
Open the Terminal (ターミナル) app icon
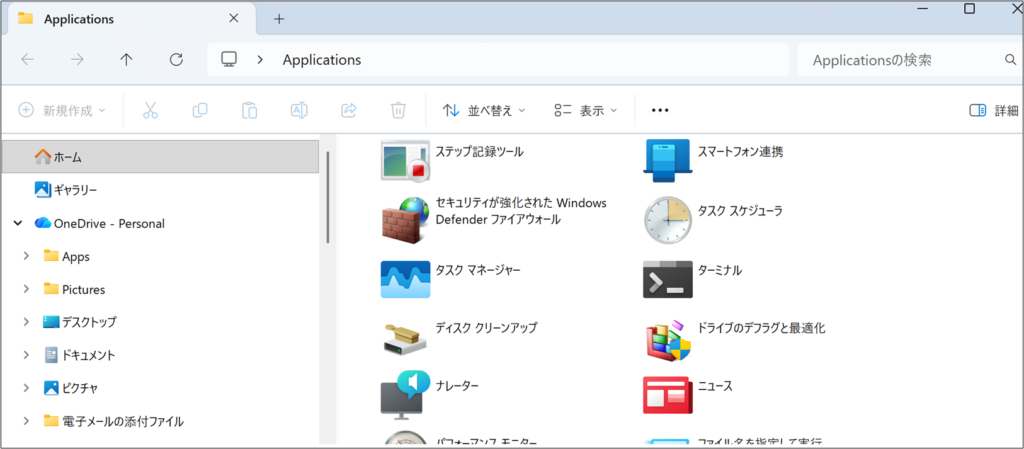point(667,279)
